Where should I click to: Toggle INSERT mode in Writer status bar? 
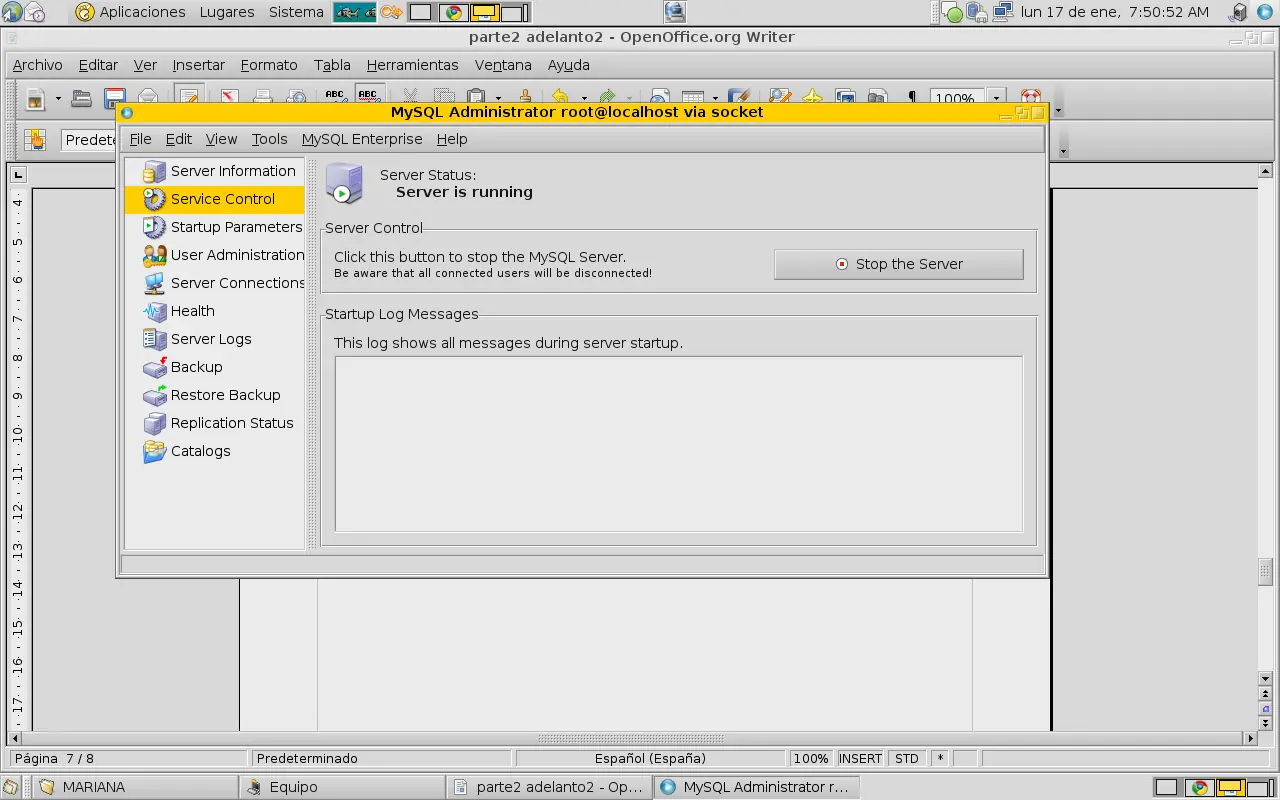tap(860, 759)
